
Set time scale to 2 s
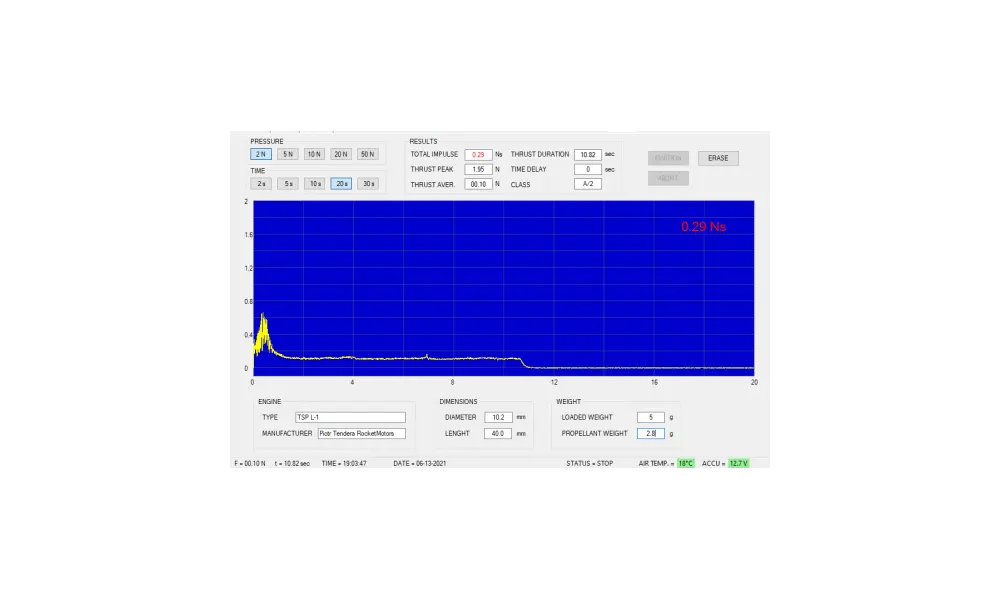[261, 184]
